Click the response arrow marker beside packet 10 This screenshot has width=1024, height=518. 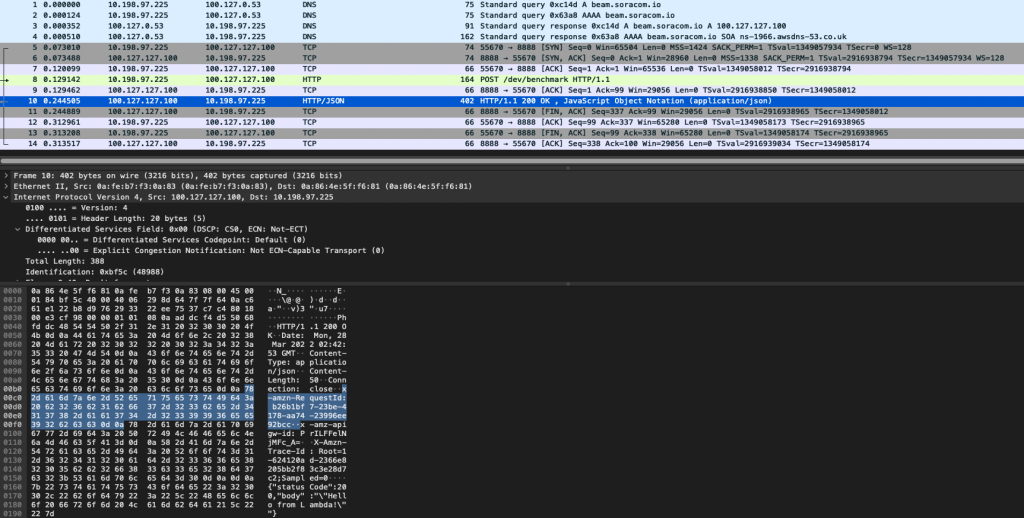pos(7,101)
